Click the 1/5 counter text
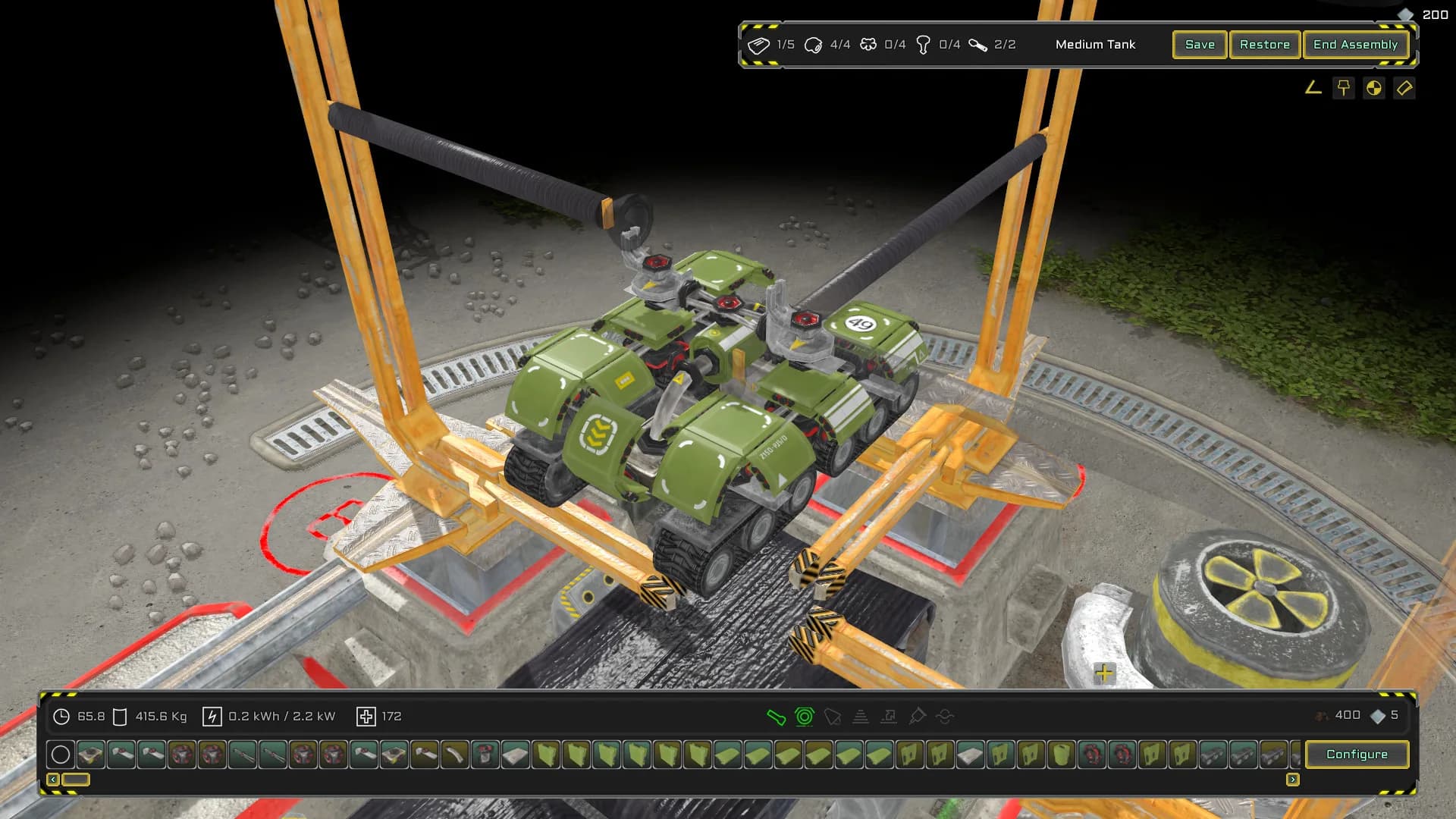 point(786,45)
